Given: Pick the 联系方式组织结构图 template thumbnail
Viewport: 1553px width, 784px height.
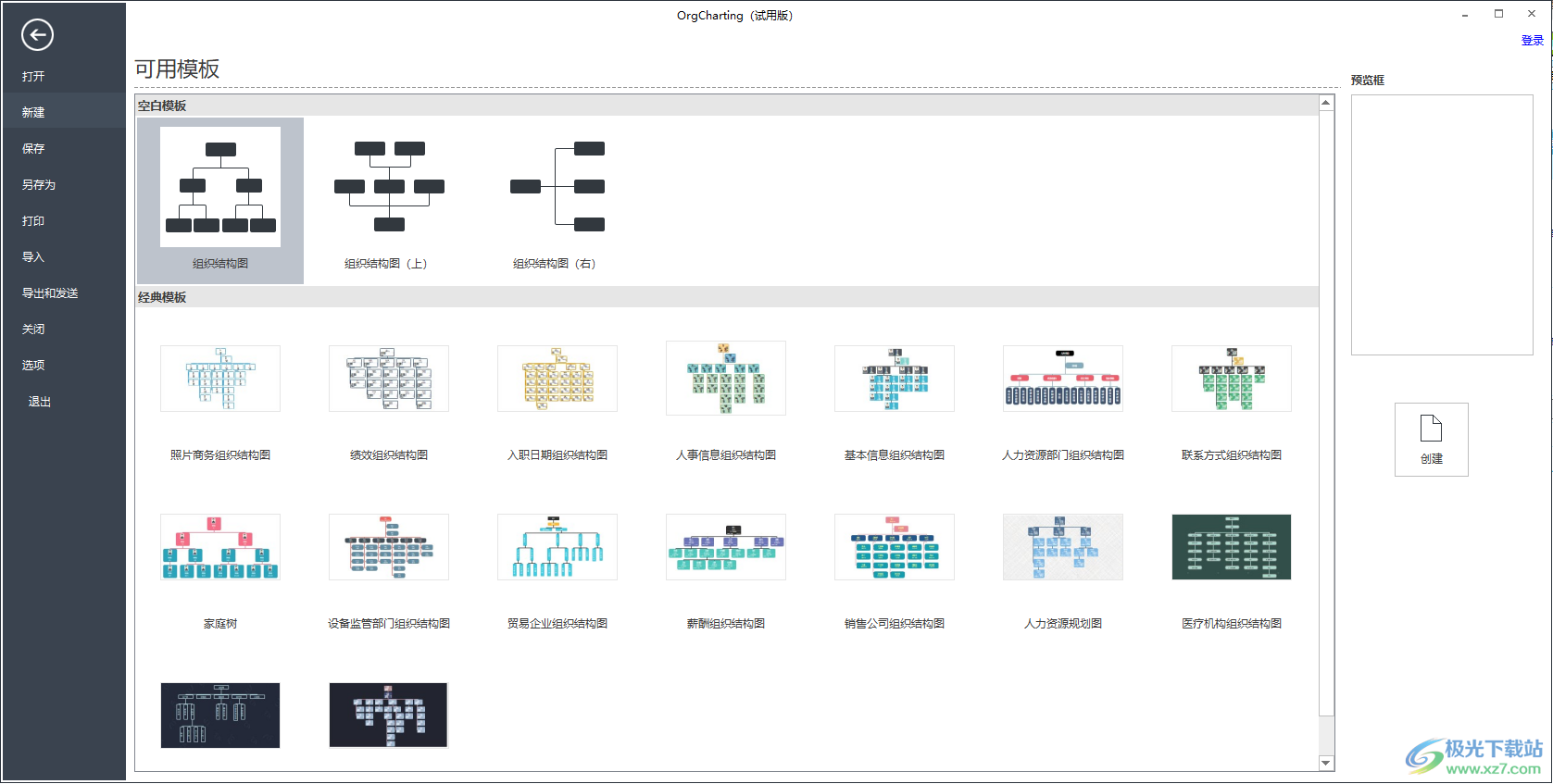Looking at the screenshot, I should click(x=1232, y=379).
